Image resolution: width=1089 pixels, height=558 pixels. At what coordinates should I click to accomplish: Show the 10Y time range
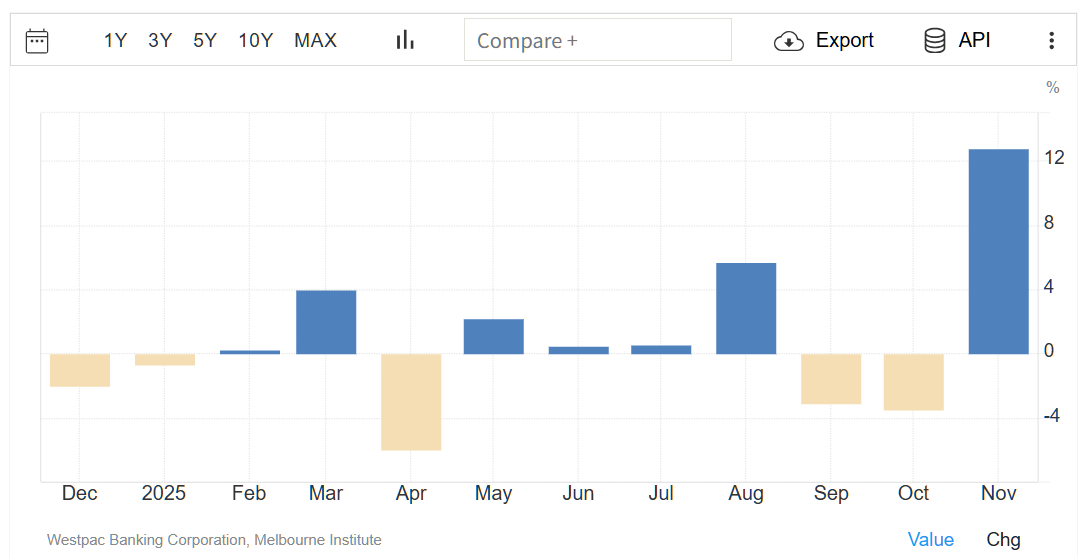[255, 41]
